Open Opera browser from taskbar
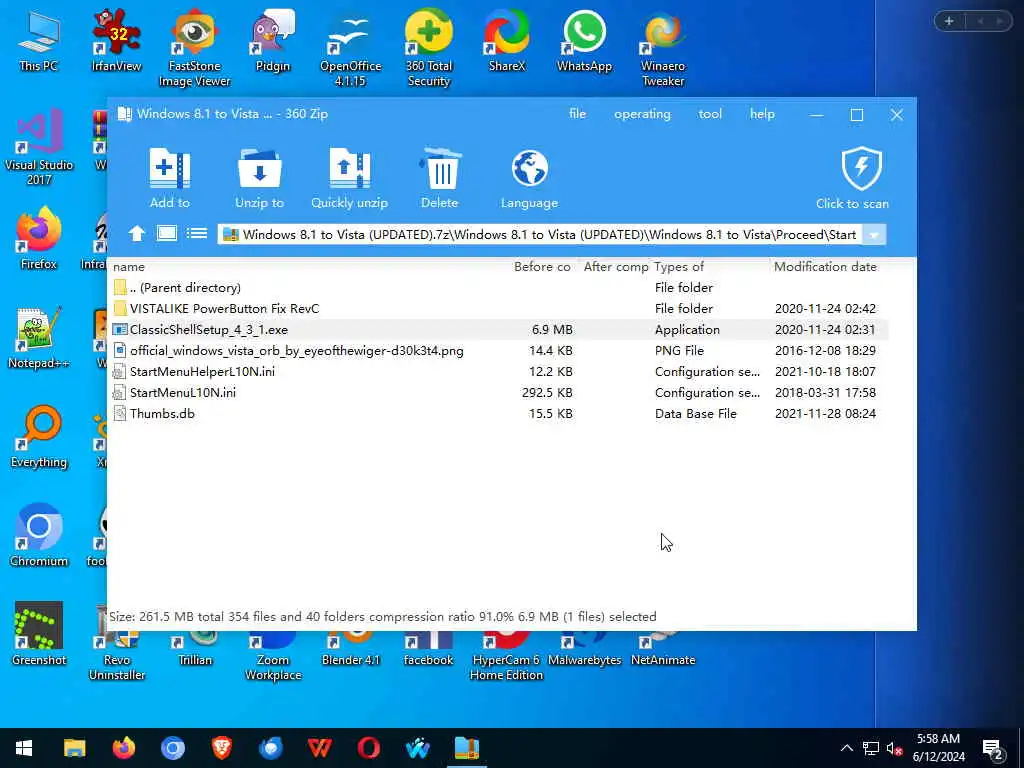The image size is (1024, 768). [368, 748]
